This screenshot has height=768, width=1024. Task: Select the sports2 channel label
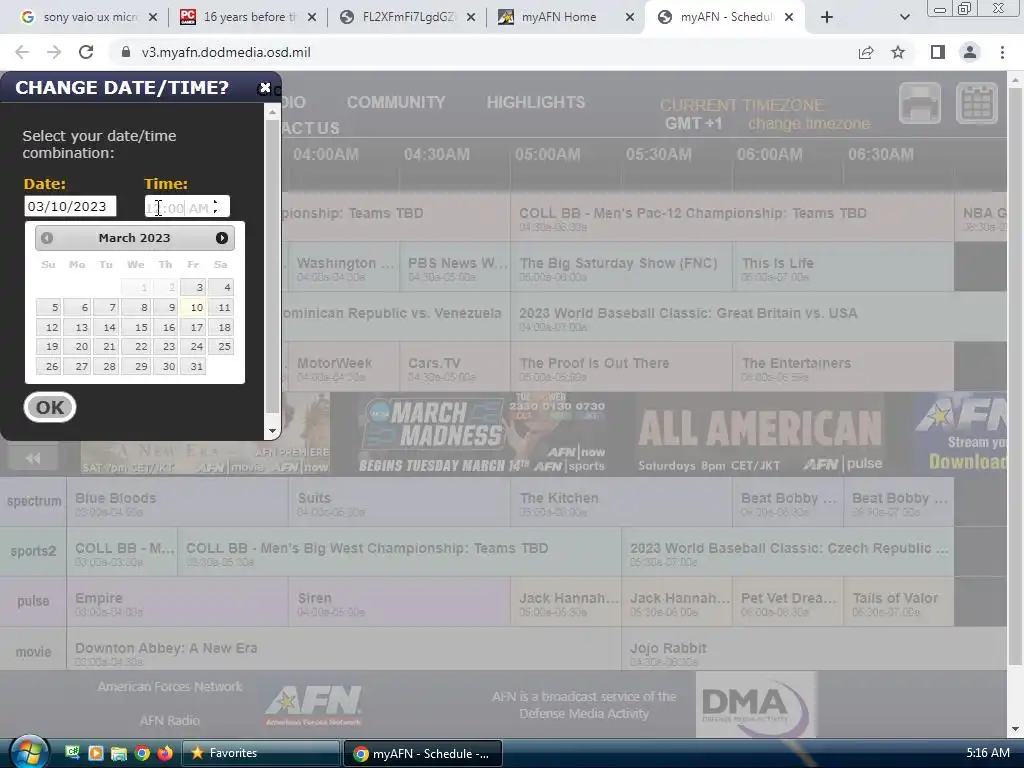(x=33, y=551)
